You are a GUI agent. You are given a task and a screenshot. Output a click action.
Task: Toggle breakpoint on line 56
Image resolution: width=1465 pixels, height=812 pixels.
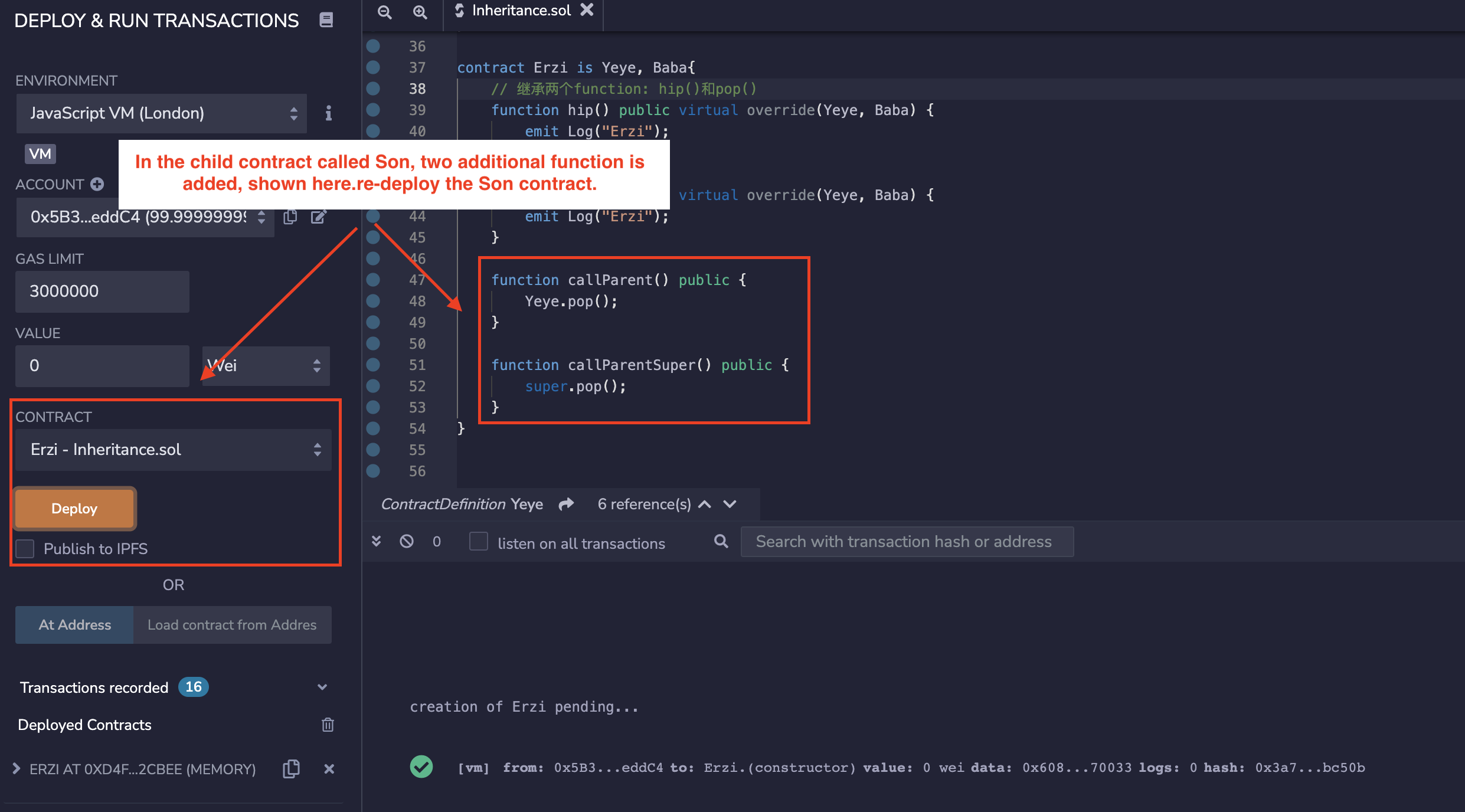[x=373, y=471]
